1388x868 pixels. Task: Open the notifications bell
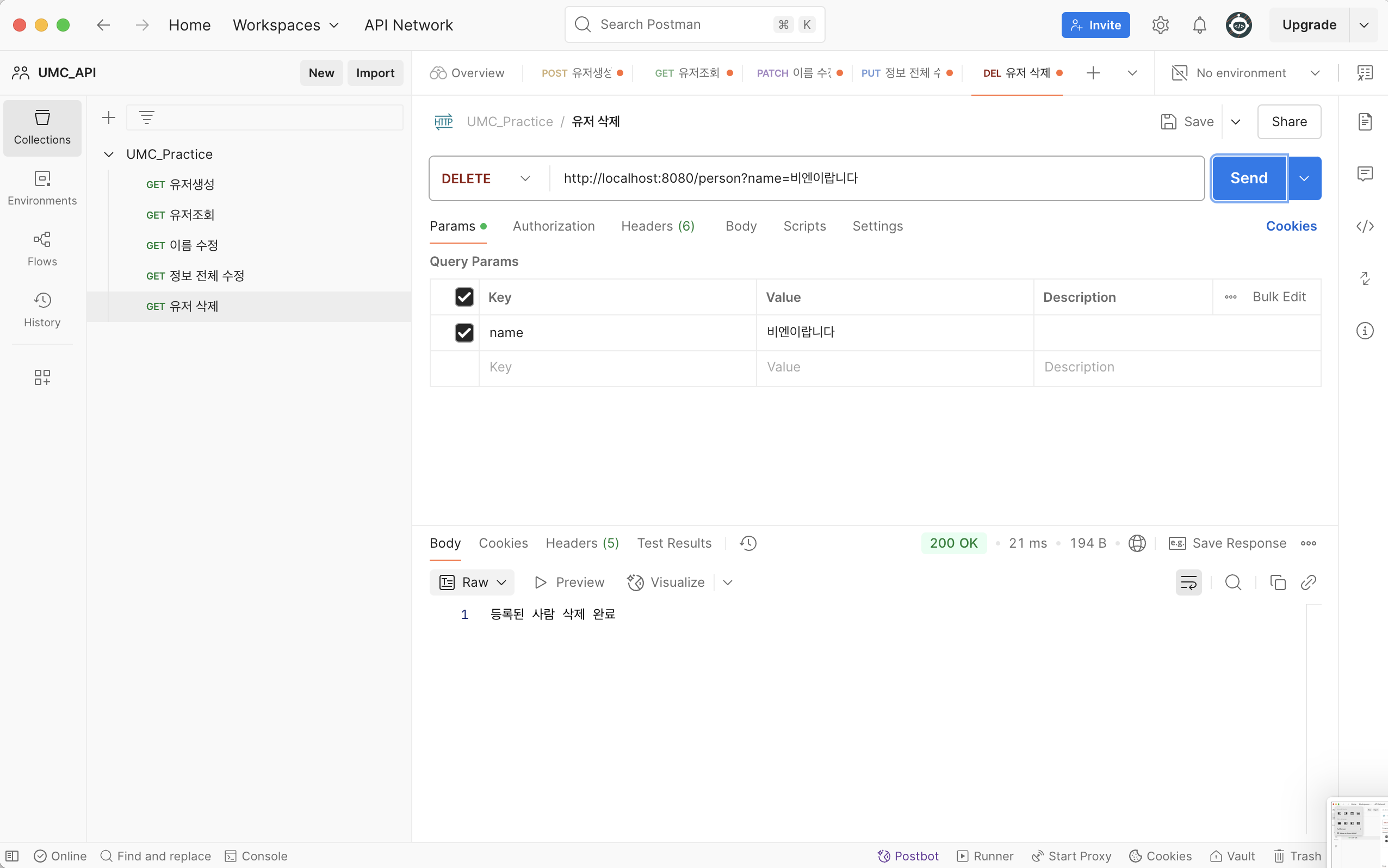coord(1199,25)
